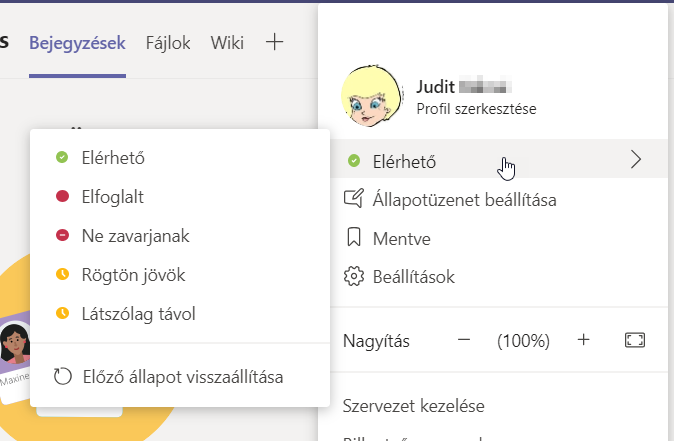Switch to the Fájlok tab
This screenshot has height=441, width=674.
(168, 43)
